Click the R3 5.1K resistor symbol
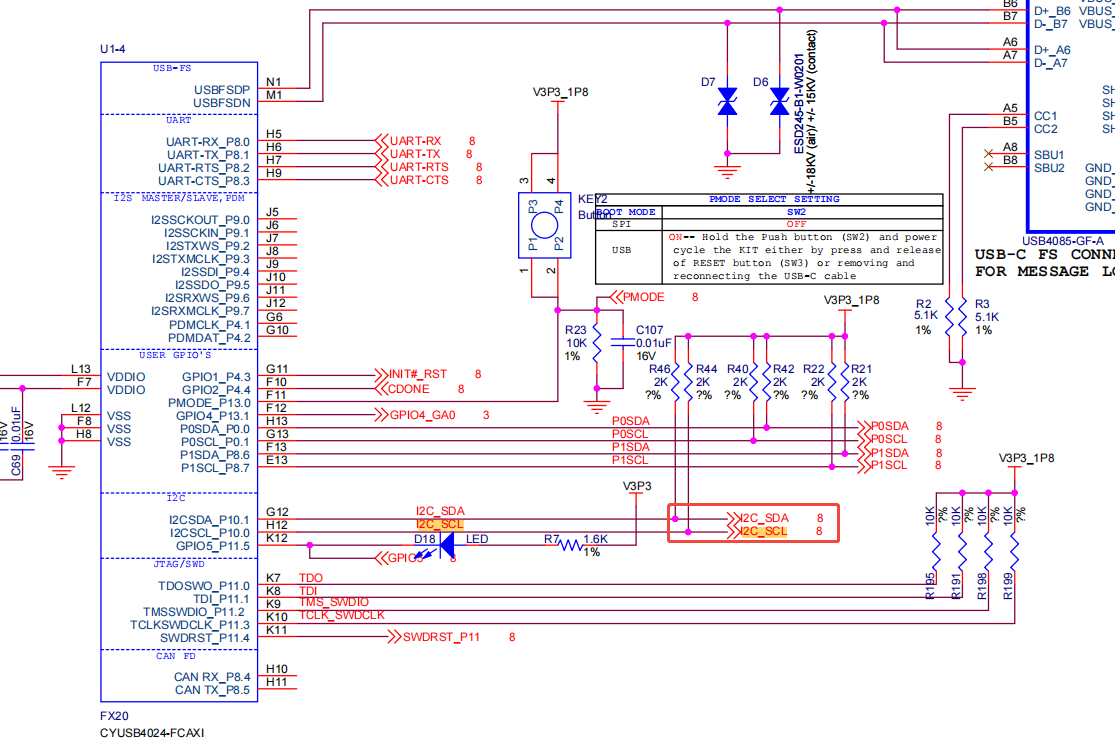Image resolution: width=1115 pixels, height=753 pixels. coord(962,316)
